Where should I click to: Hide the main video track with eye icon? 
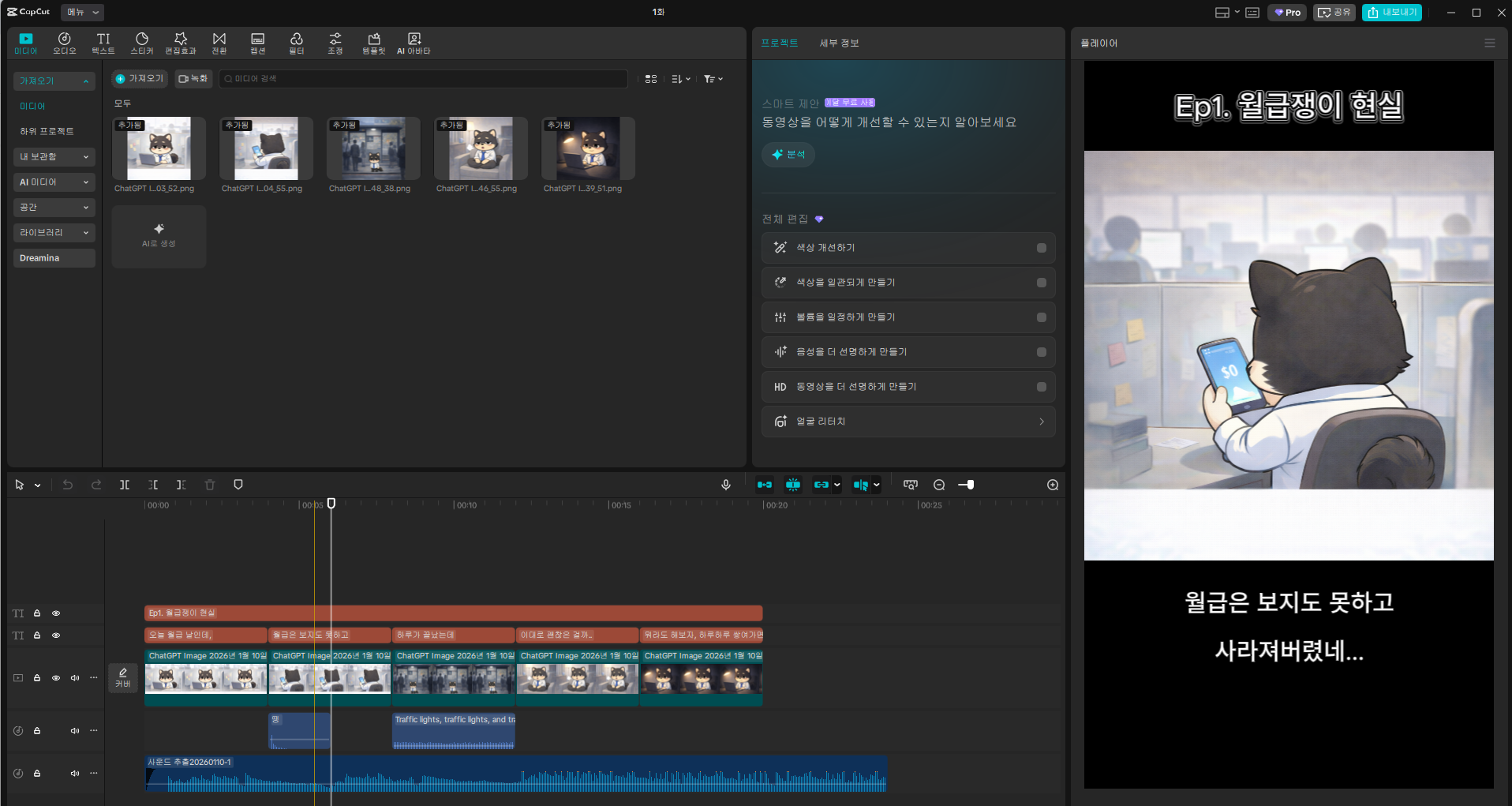[x=56, y=678]
